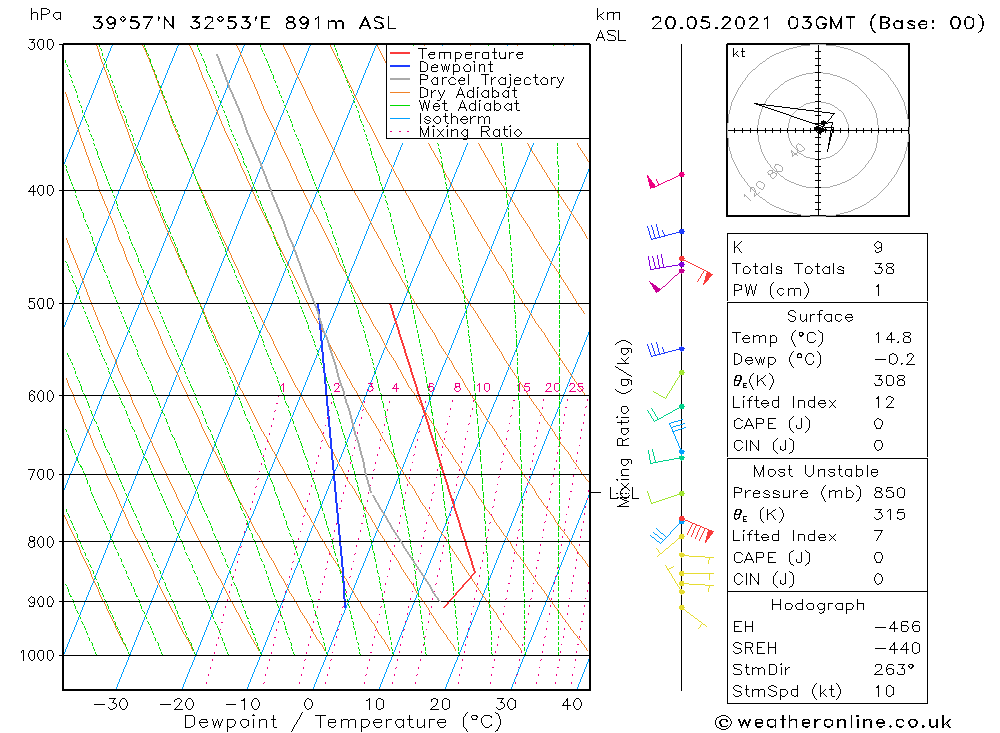This screenshot has width=1000, height=733.
Task: Click the 1000 hPa pressure label
Action: click(38, 656)
